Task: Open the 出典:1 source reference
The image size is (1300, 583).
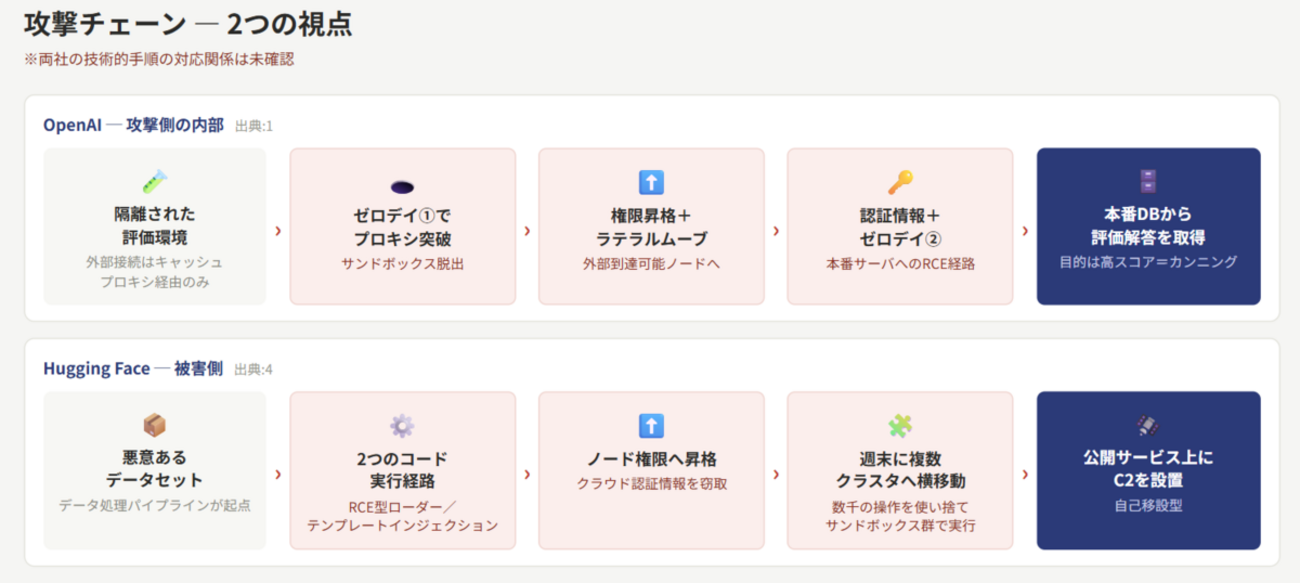Action: 253,126
